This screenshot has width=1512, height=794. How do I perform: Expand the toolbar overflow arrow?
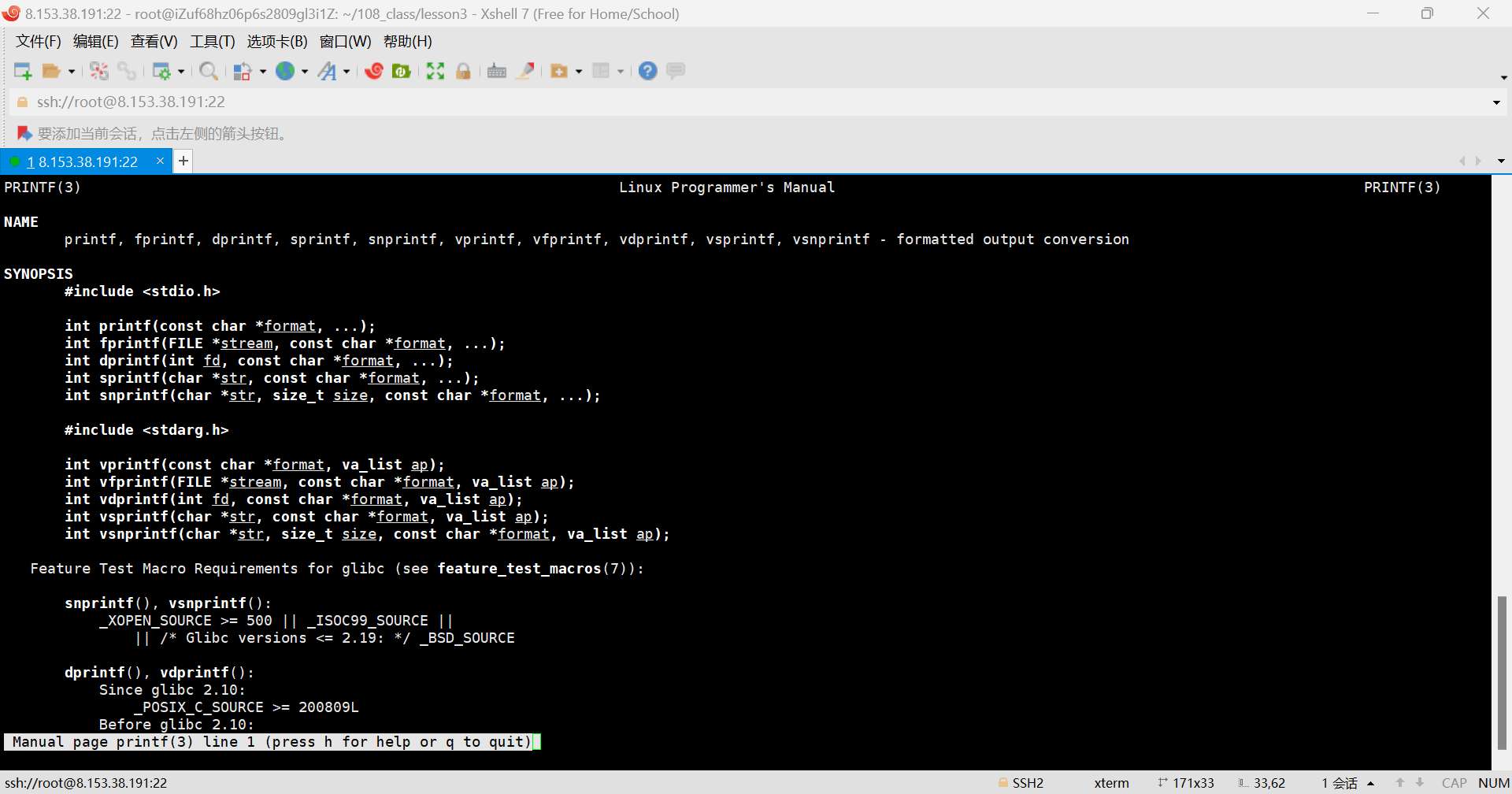pos(1503,77)
